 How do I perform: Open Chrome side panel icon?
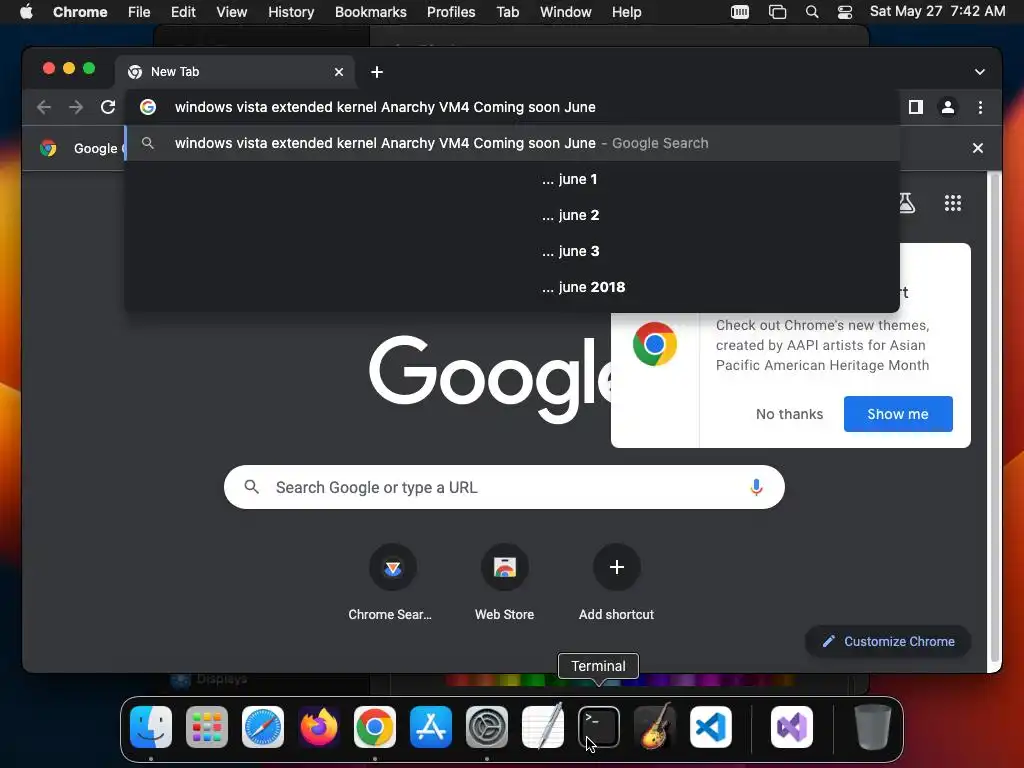(x=916, y=107)
